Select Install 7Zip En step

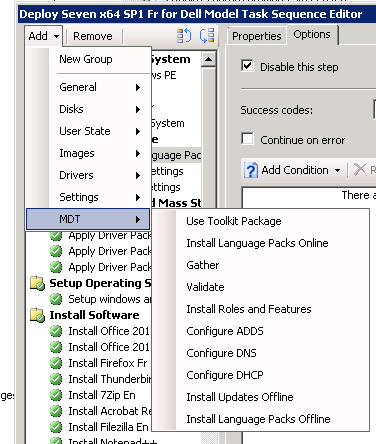click(102, 395)
